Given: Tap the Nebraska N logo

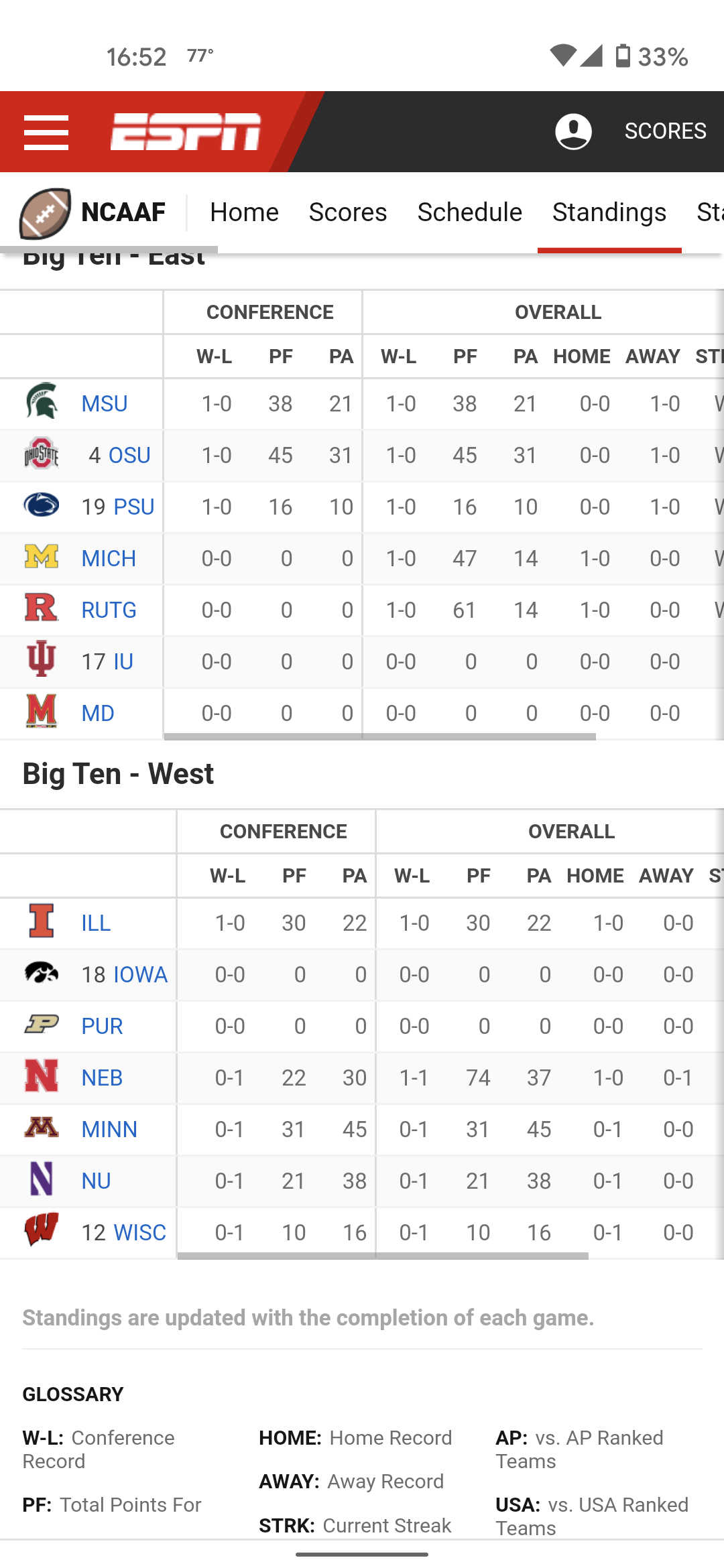Looking at the screenshot, I should pyautogui.click(x=42, y=1076).
